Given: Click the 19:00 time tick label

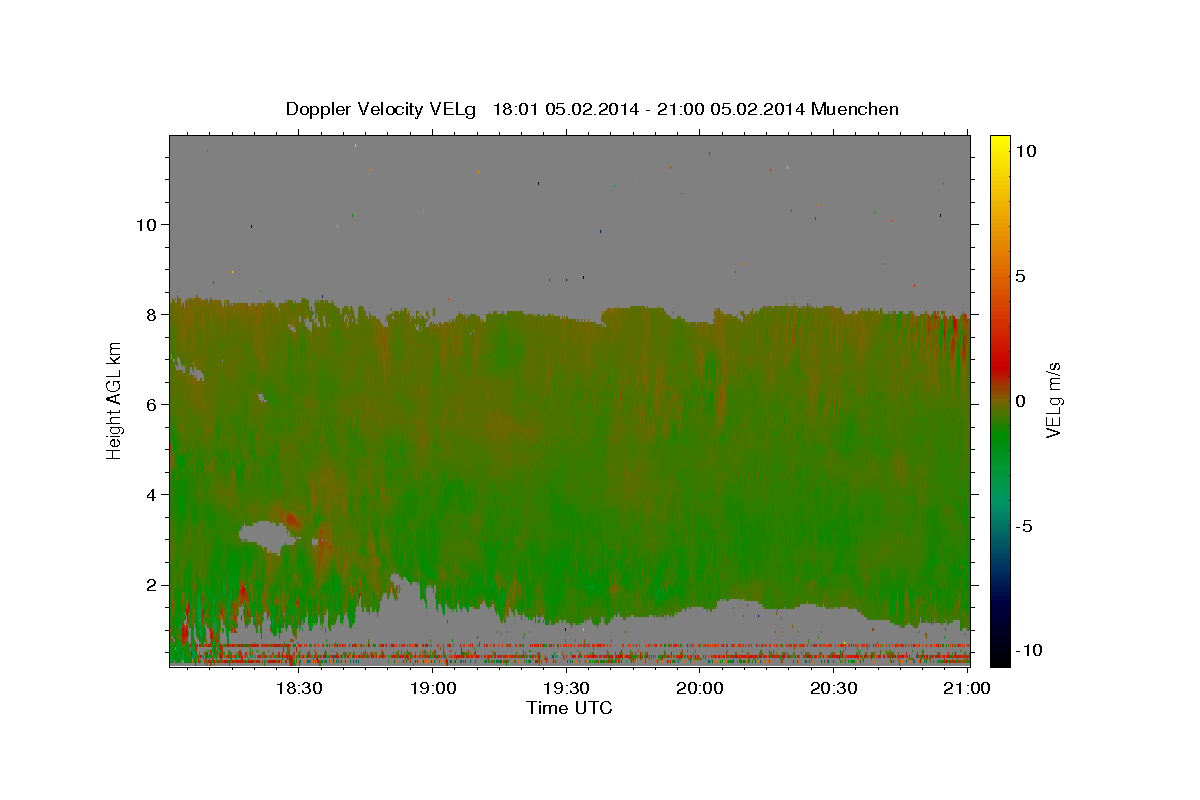Looking at the screenshot, I should tap(433, 688).
